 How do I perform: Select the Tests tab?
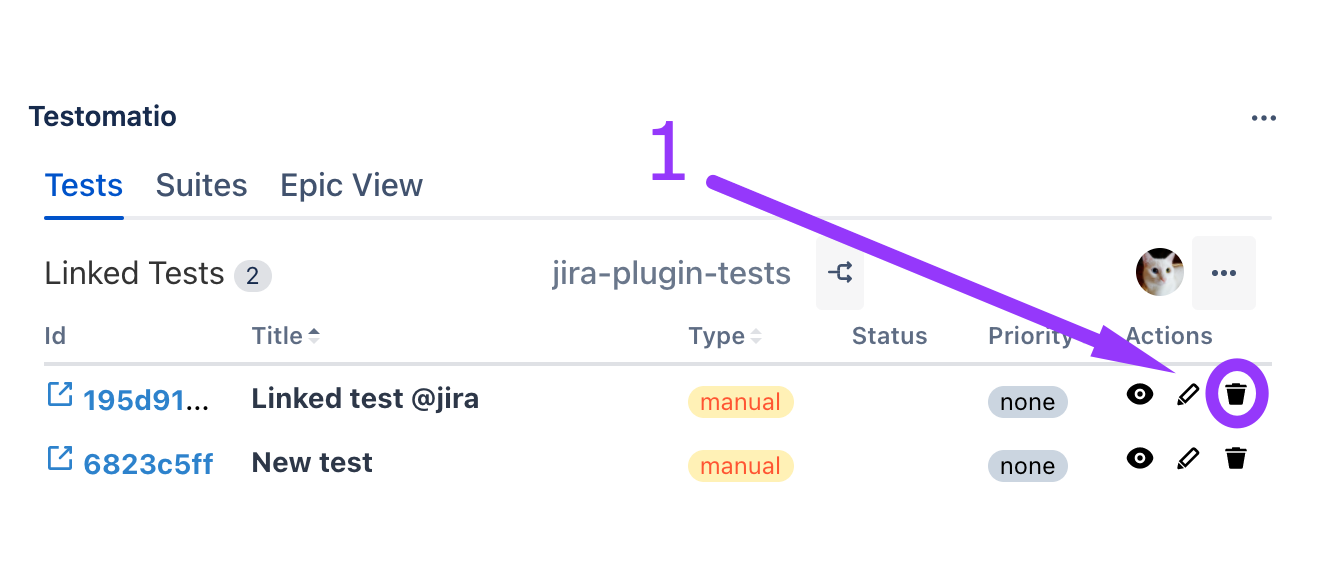click(84, 186)
